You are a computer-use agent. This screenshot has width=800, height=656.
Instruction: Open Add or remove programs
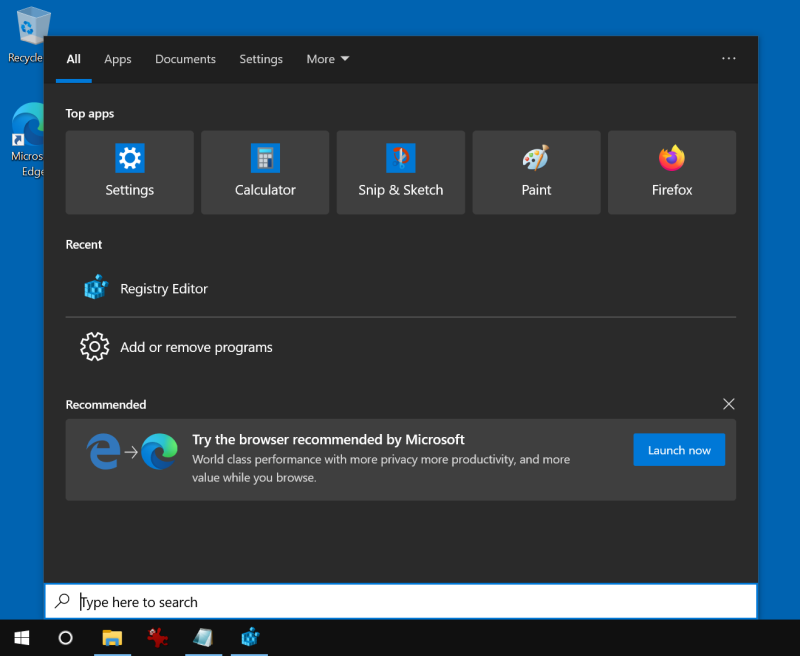pos(196,347)
